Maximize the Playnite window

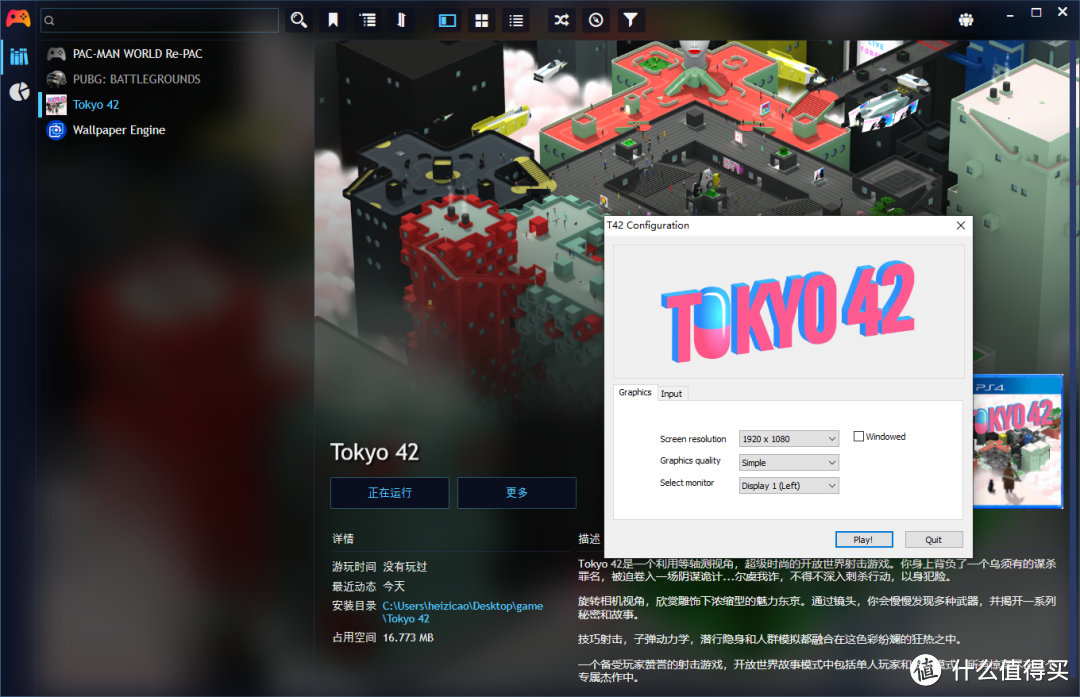[x=1036, y=13]
